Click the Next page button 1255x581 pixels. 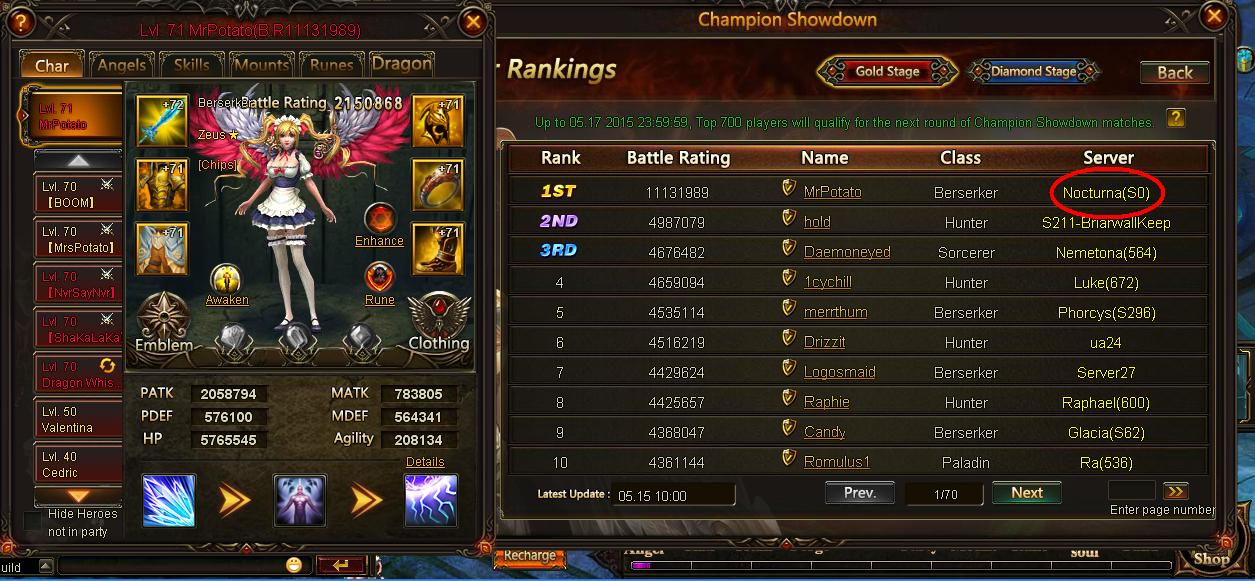(1027, 492)
